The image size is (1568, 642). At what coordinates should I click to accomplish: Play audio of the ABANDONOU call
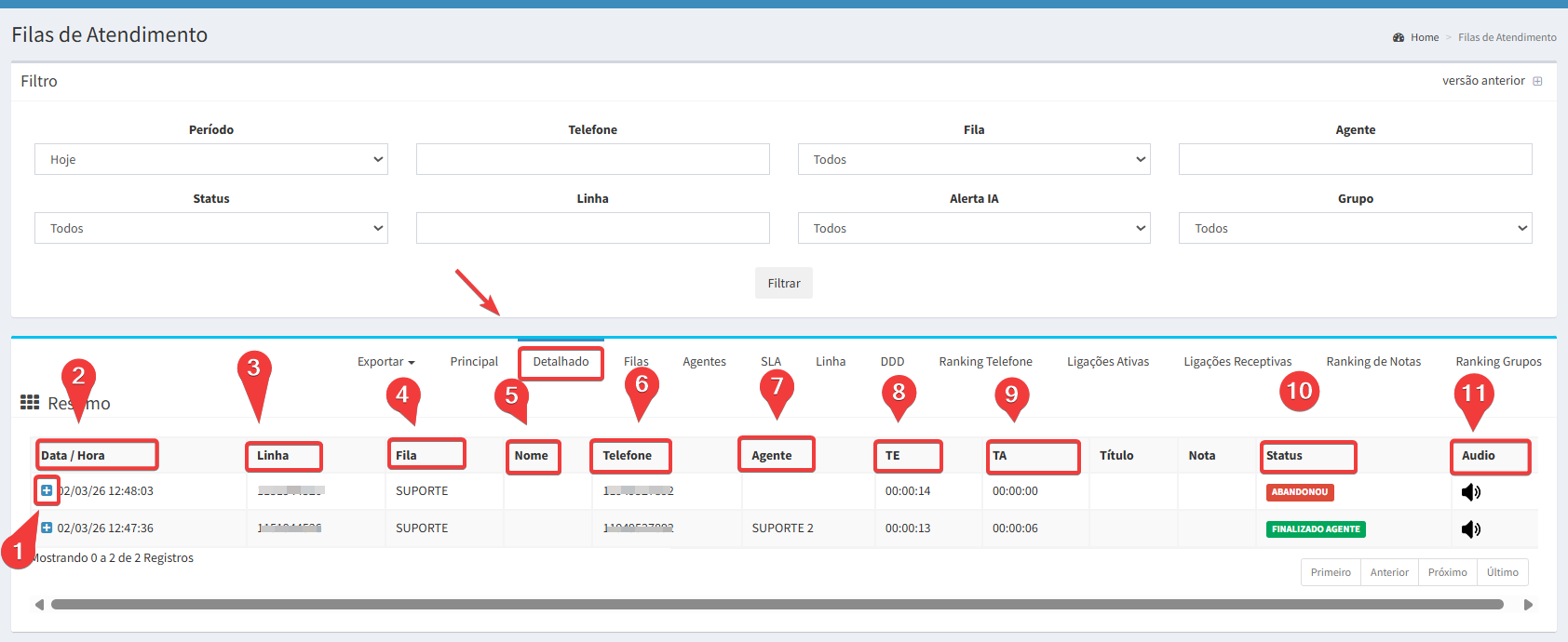[x=1470, y=492]
